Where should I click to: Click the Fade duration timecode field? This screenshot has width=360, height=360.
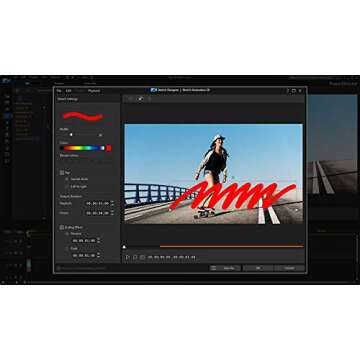[84, 255]
